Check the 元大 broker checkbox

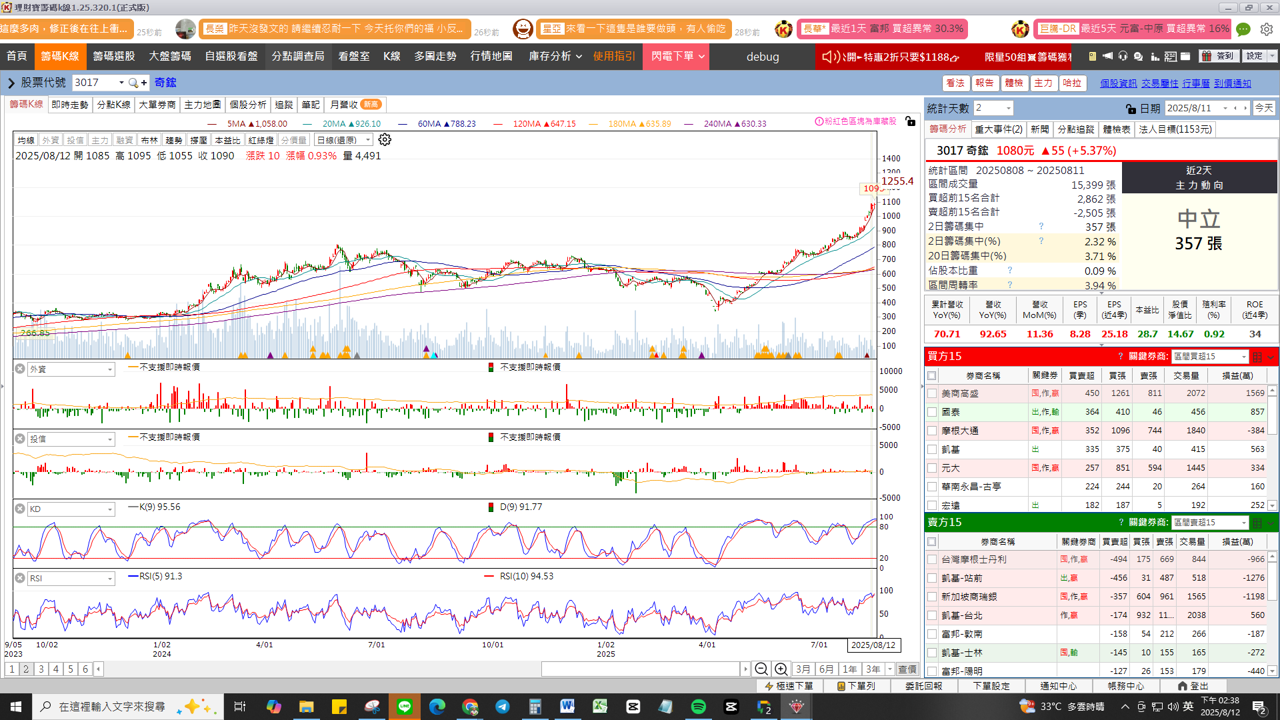[932, 468]
